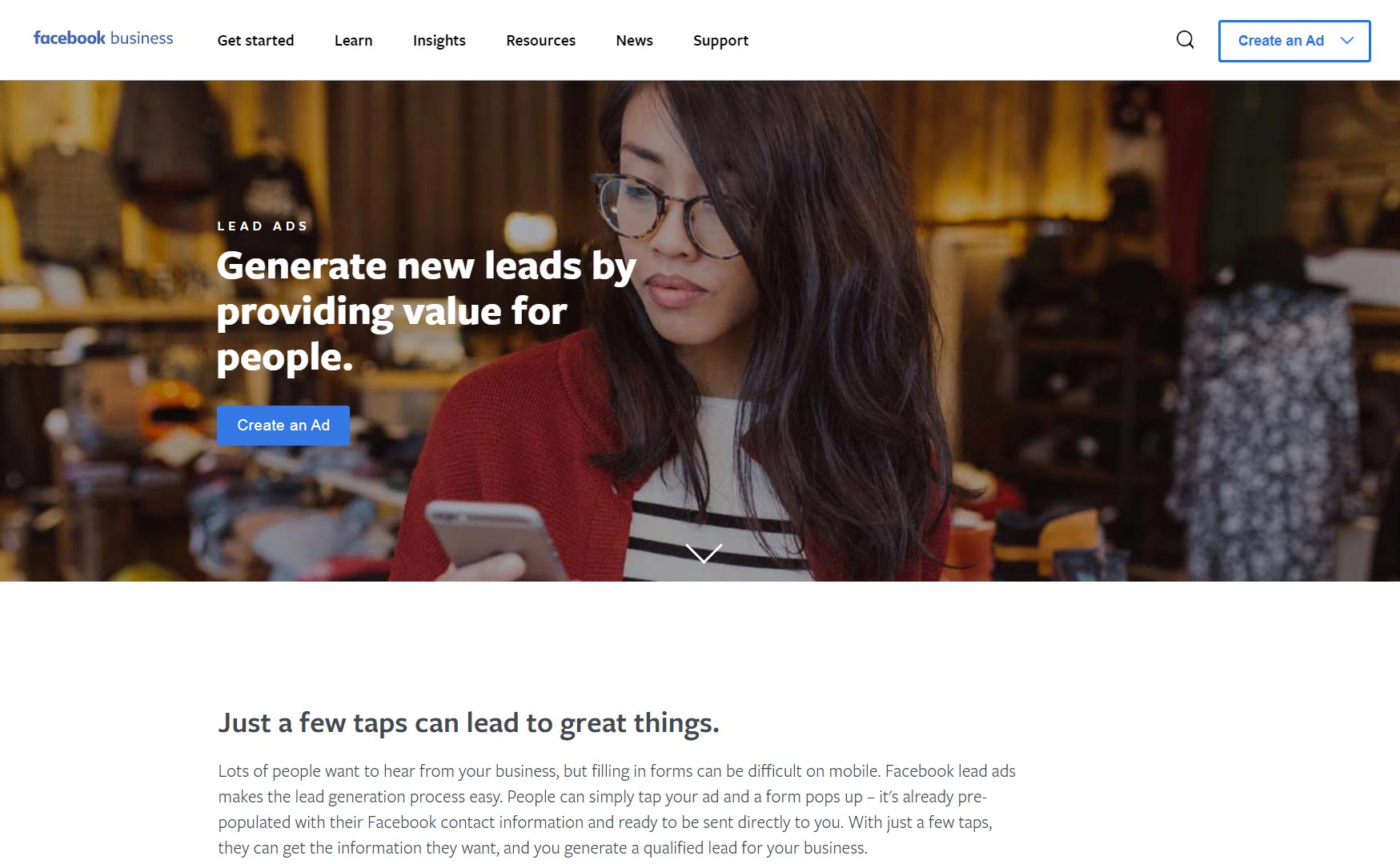
Task: Go to the News section
Action: (x=634, y=40)
